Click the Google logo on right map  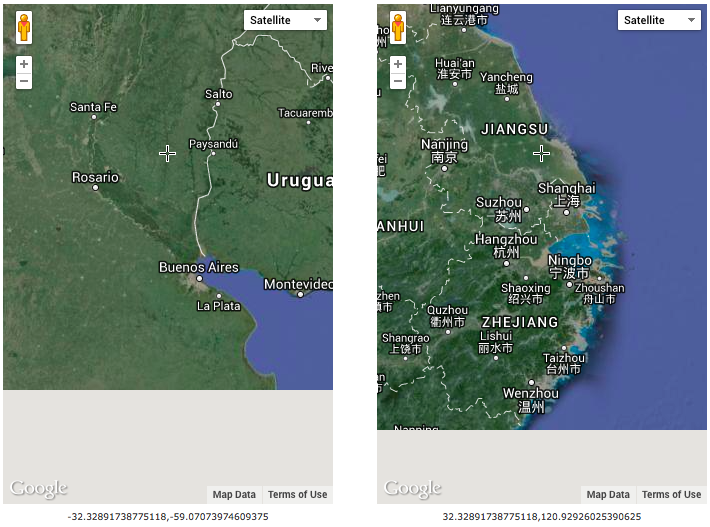coord(413,489)
